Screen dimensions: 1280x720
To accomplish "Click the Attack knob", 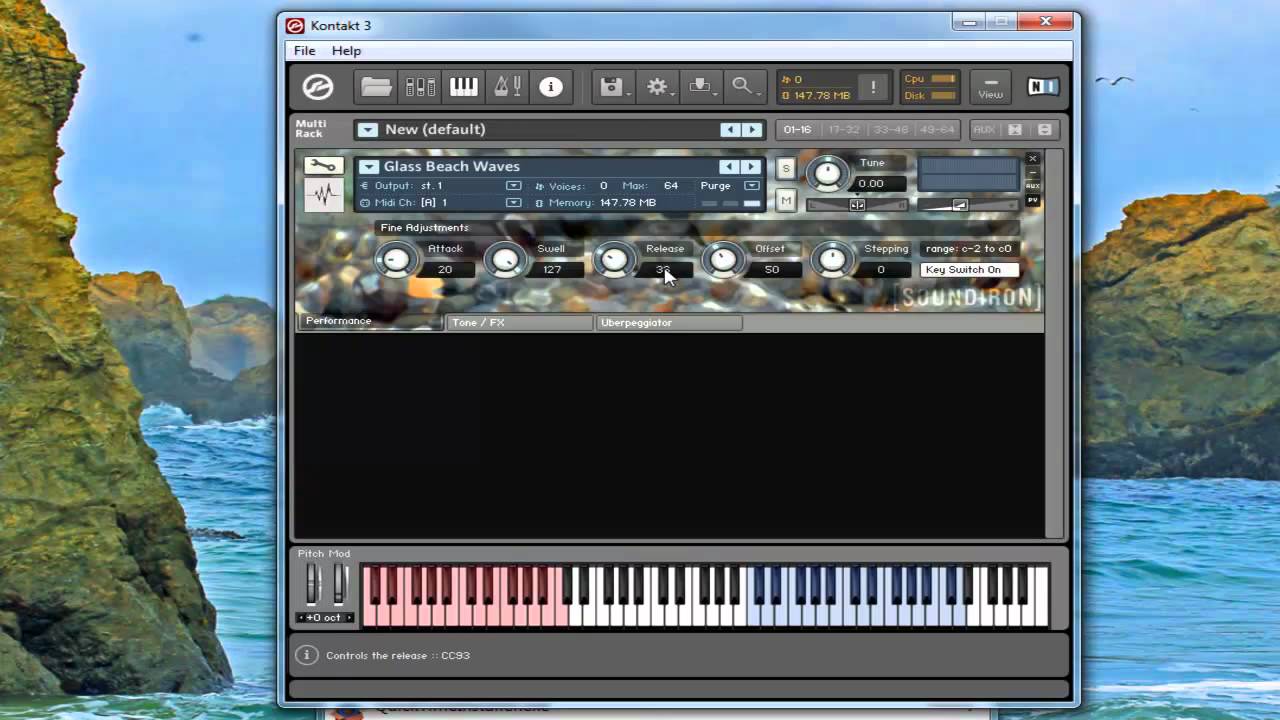I will click(396, 260).
